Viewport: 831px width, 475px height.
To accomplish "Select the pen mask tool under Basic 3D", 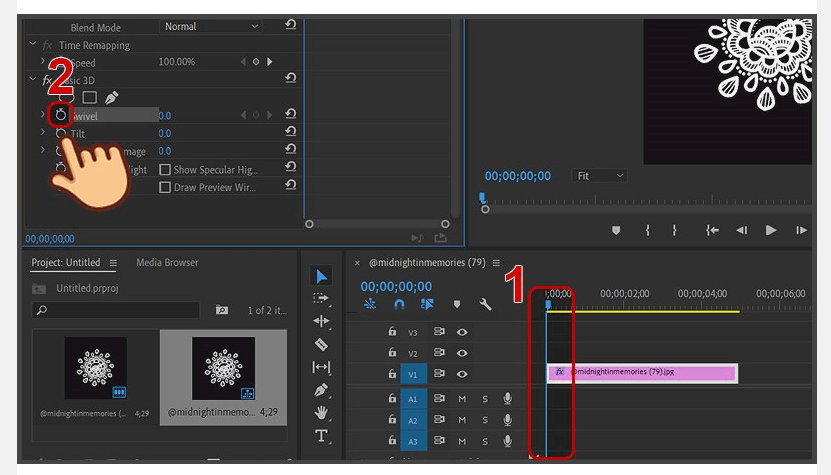I will click(111, 98).
